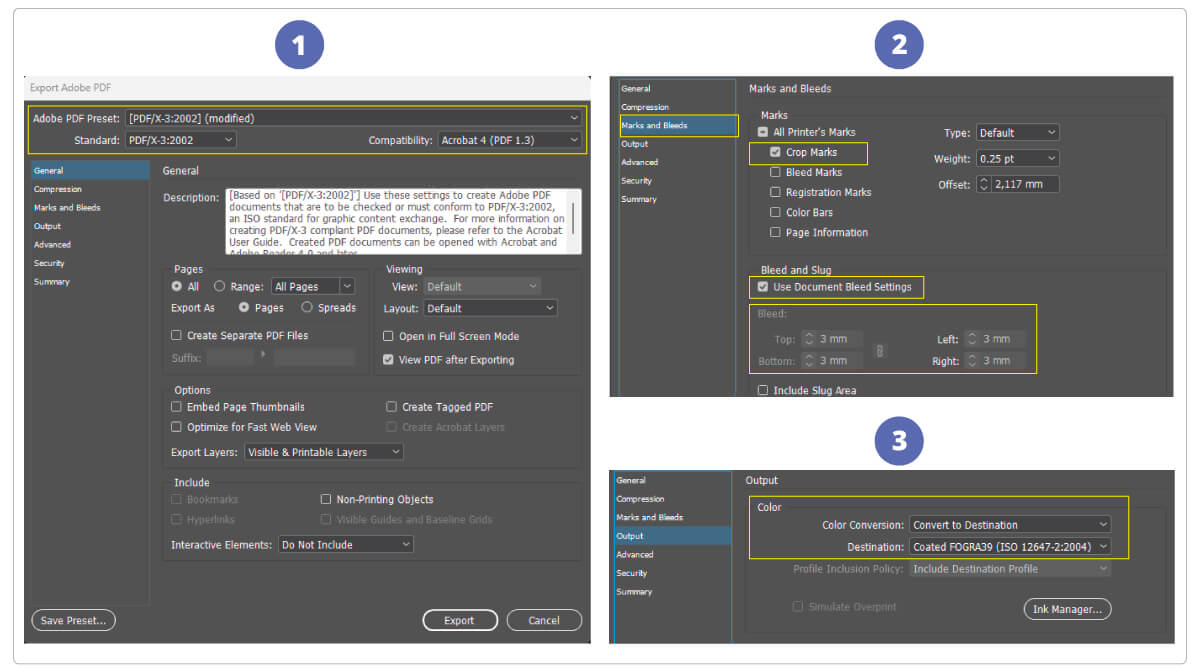
Task: Open the Color Conversion dropdown
Action: click(x=1010, y=525)
